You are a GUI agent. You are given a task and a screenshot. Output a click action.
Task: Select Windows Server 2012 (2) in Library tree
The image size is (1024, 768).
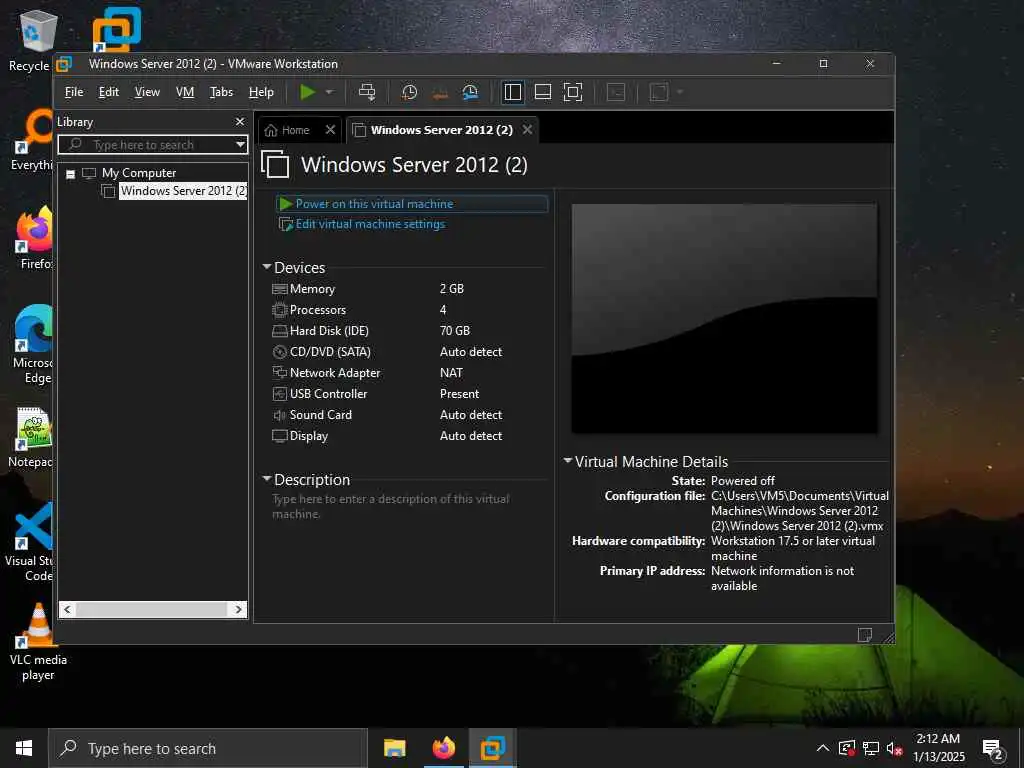pyautogui.click(x=183, y=191)
